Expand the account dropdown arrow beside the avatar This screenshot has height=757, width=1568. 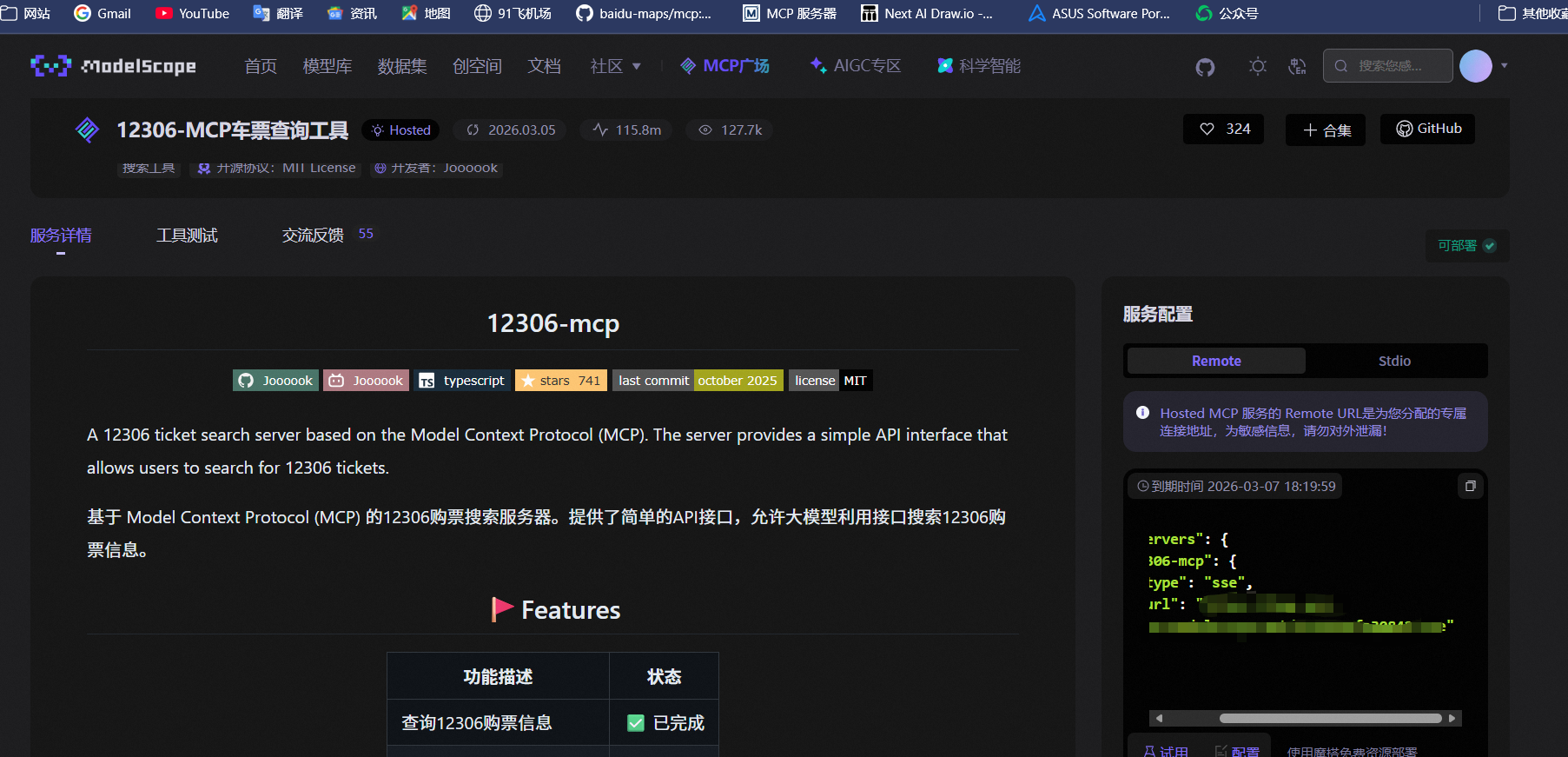[1504, 66]
